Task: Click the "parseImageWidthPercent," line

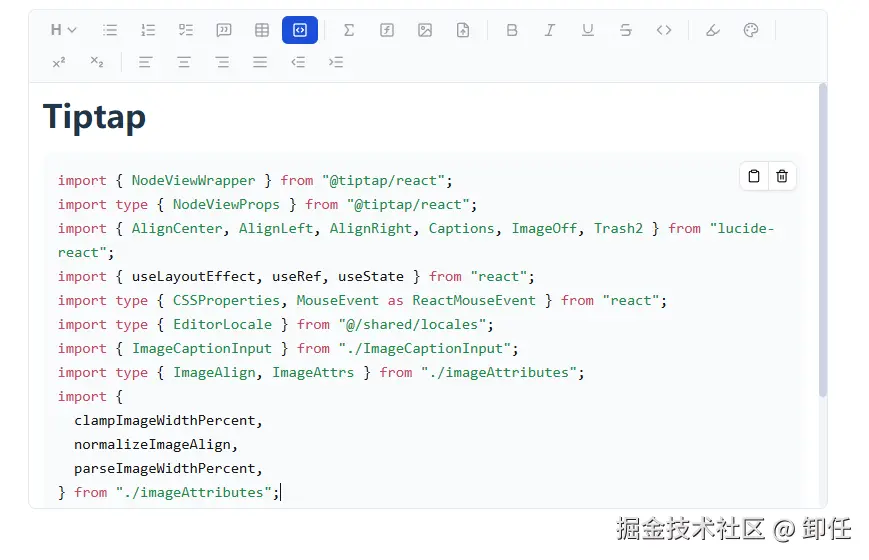Action: coord(168,469)
